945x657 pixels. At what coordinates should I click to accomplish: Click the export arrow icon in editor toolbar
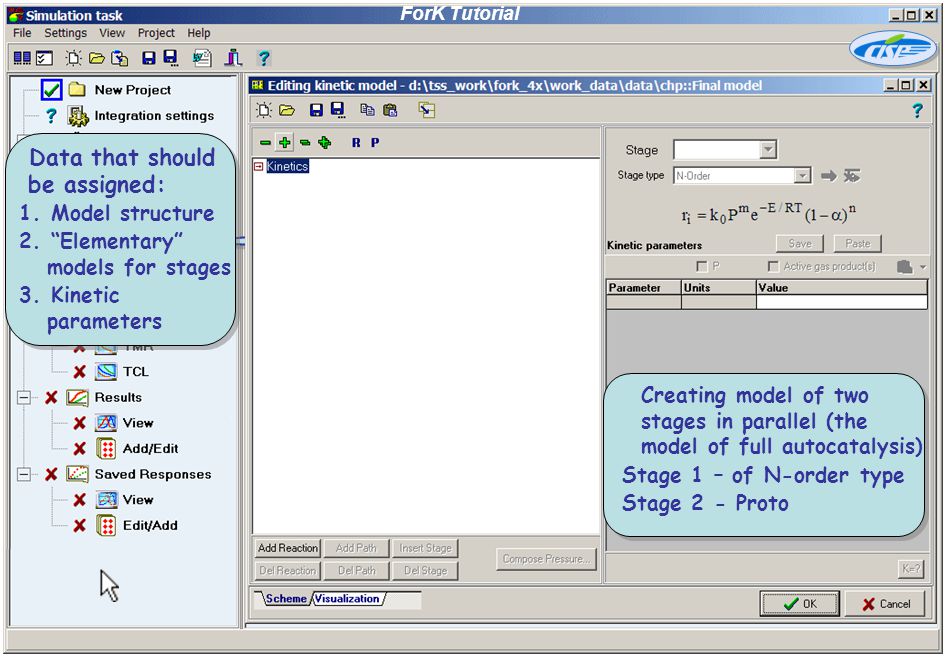427,110
